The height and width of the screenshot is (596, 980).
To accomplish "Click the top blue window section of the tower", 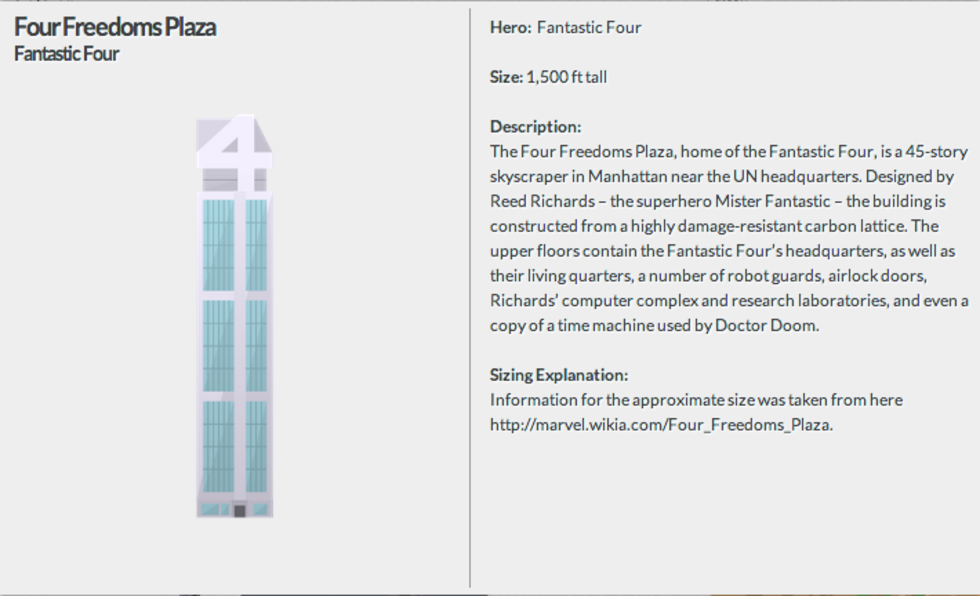I will click(x=235, y=245).
